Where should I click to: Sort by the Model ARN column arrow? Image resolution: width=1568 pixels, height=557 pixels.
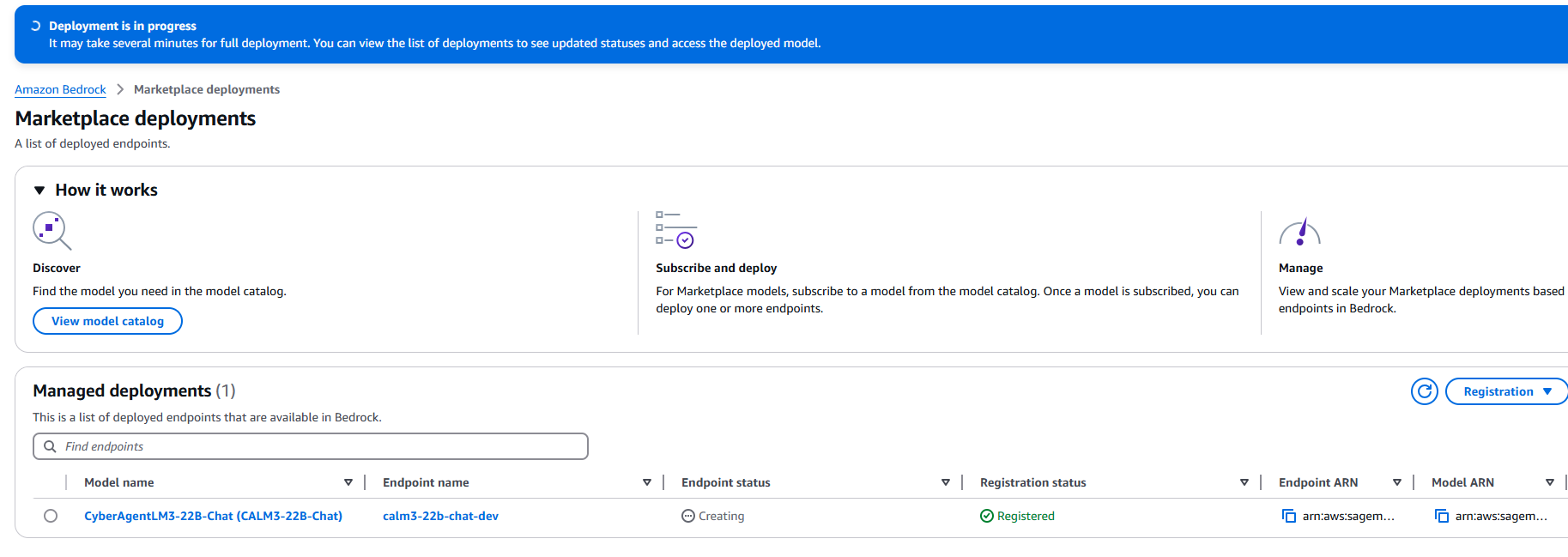(1550, 482)
